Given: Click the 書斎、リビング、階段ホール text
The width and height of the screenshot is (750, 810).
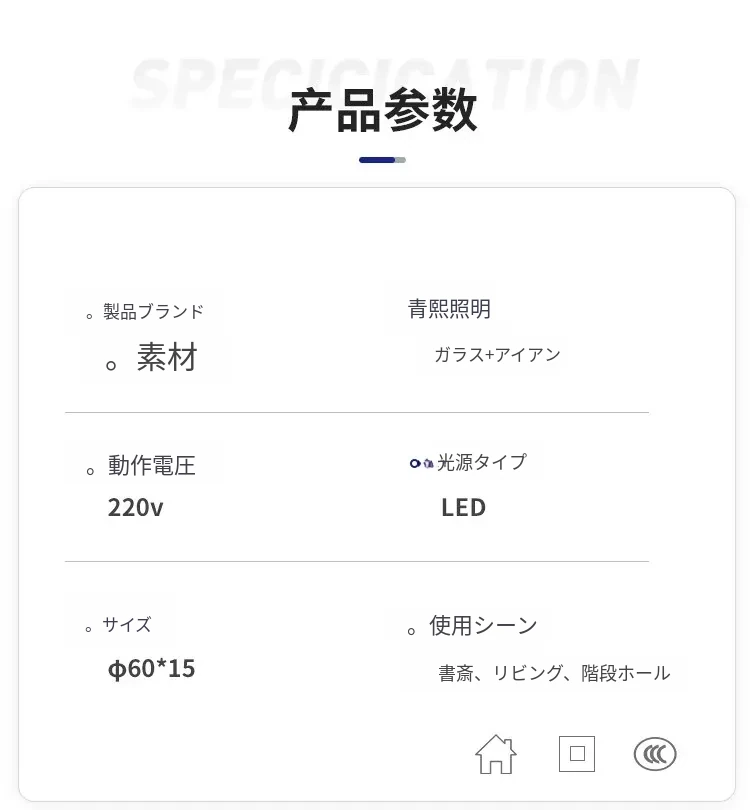Looking at the screenshot, I should [x=554, y=673].
